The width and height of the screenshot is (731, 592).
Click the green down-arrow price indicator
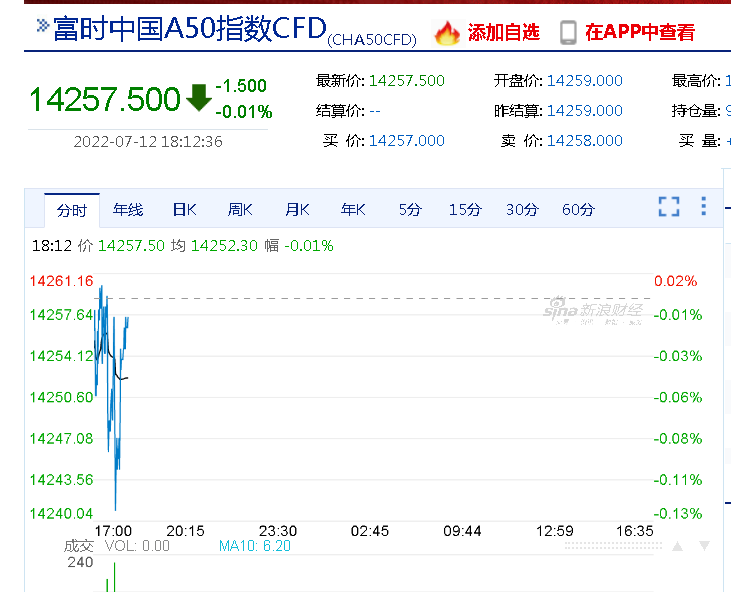pyautogui.click(x=199, y=97)
